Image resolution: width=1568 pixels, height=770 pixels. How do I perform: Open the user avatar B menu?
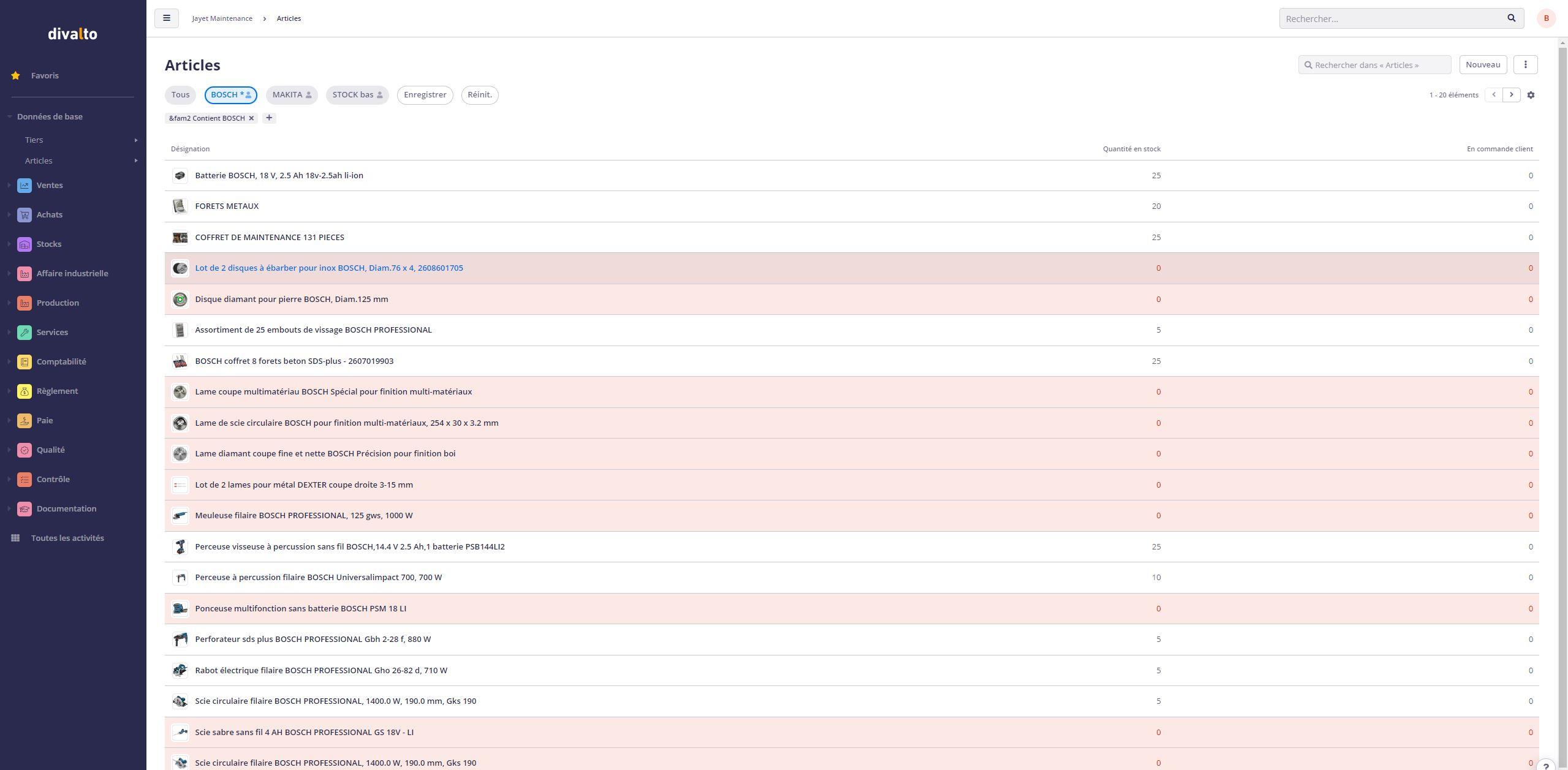pyautogui.click(x=1546, y=18)
